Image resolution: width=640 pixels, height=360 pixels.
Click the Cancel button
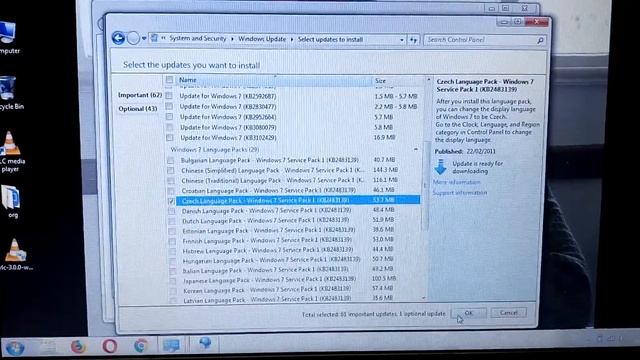point(509,313)
